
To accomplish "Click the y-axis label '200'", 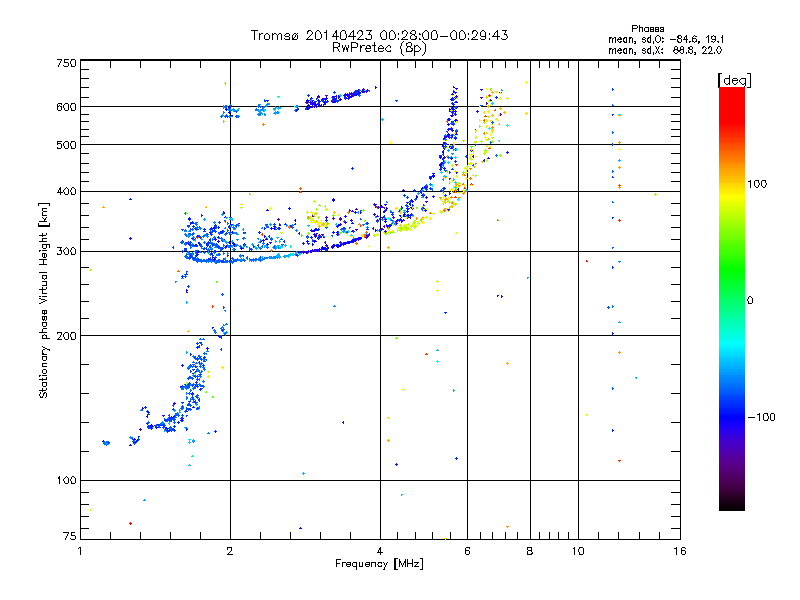I will [66, 336].
